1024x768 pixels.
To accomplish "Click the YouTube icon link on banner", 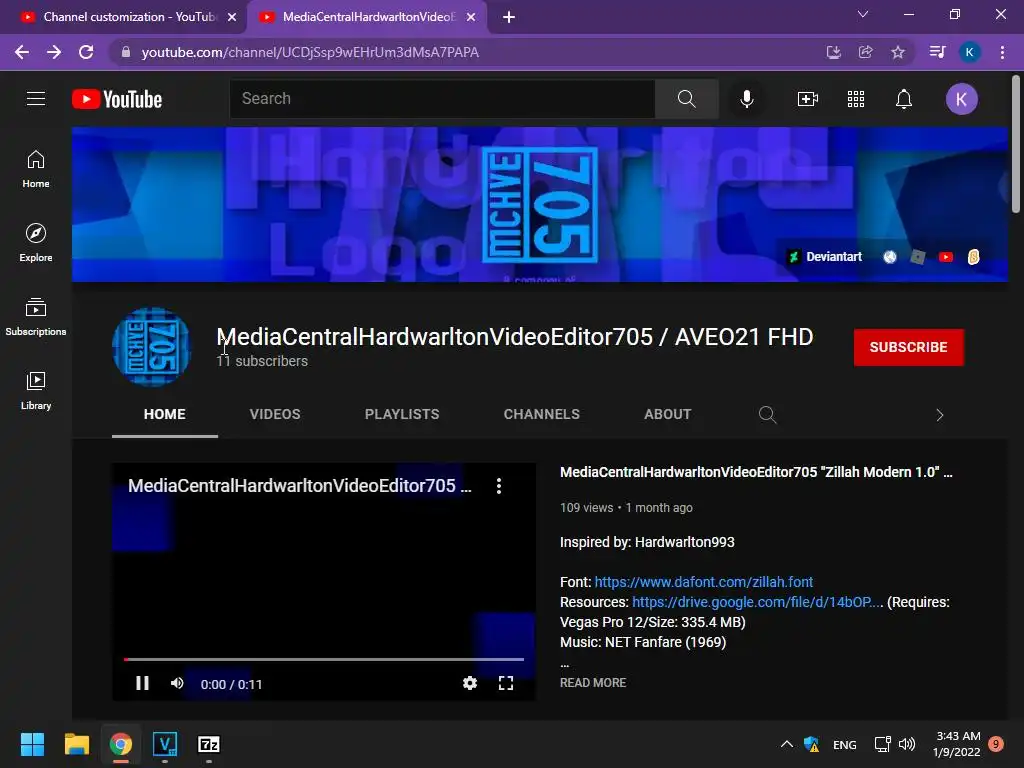I will (946, 257).
